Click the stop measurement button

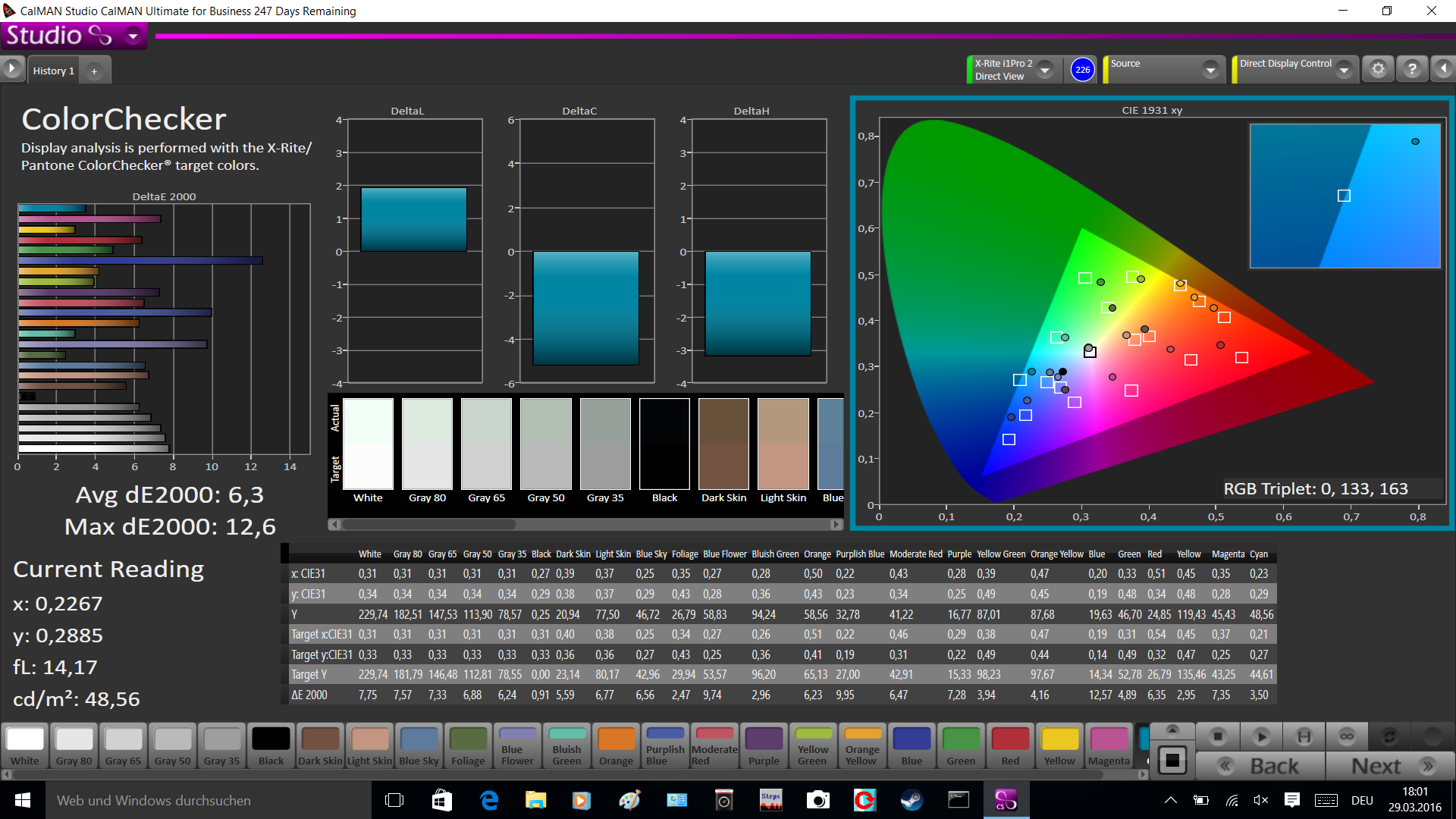pos(1218,736)
